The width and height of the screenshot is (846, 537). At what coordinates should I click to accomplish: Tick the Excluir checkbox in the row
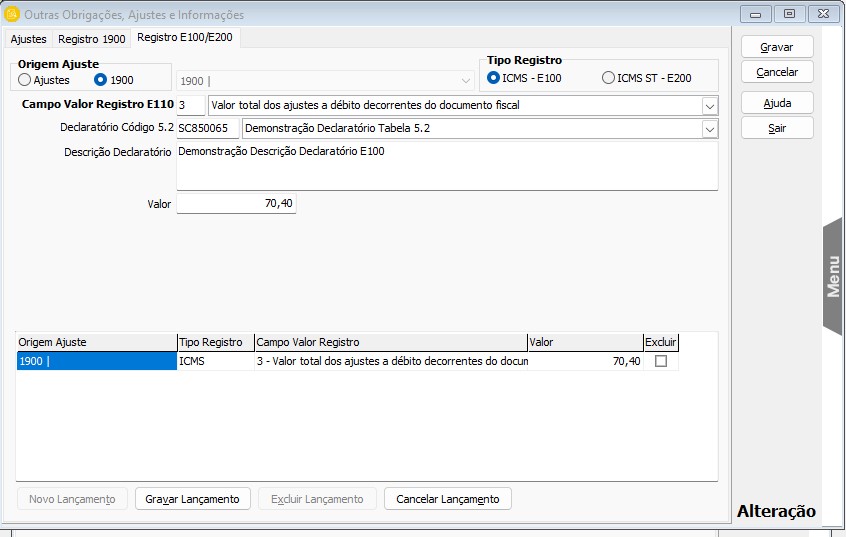tap(660, 362)
